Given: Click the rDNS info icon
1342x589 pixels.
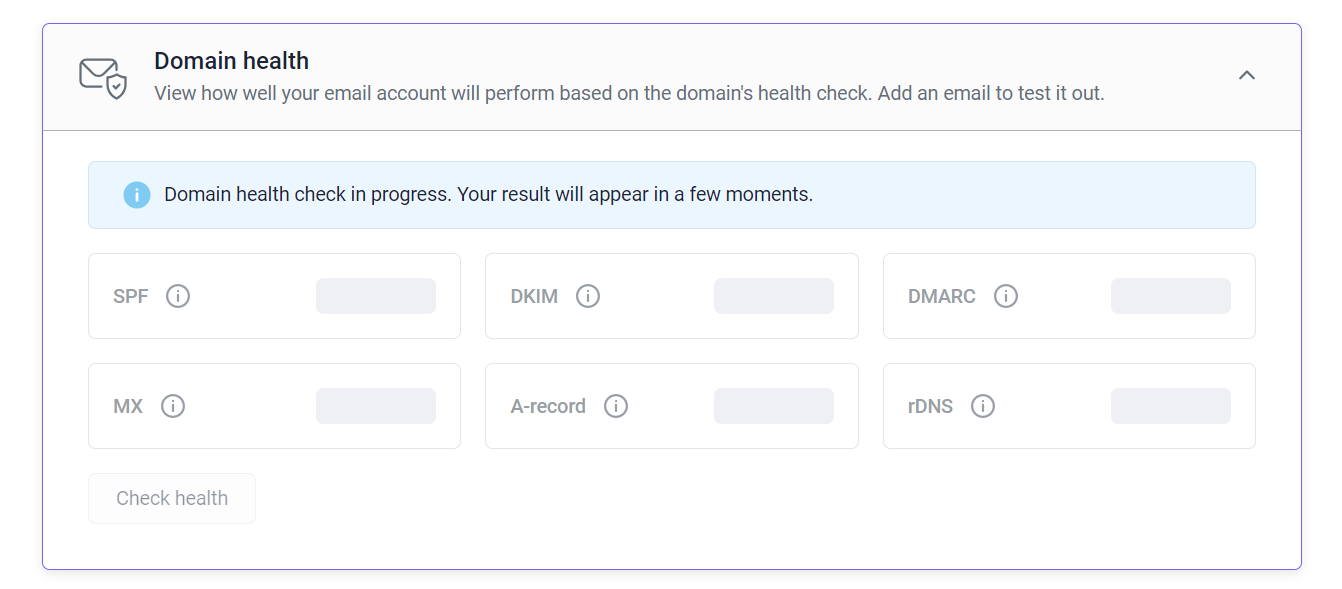Looking at the screenshot, I should 983,406.
